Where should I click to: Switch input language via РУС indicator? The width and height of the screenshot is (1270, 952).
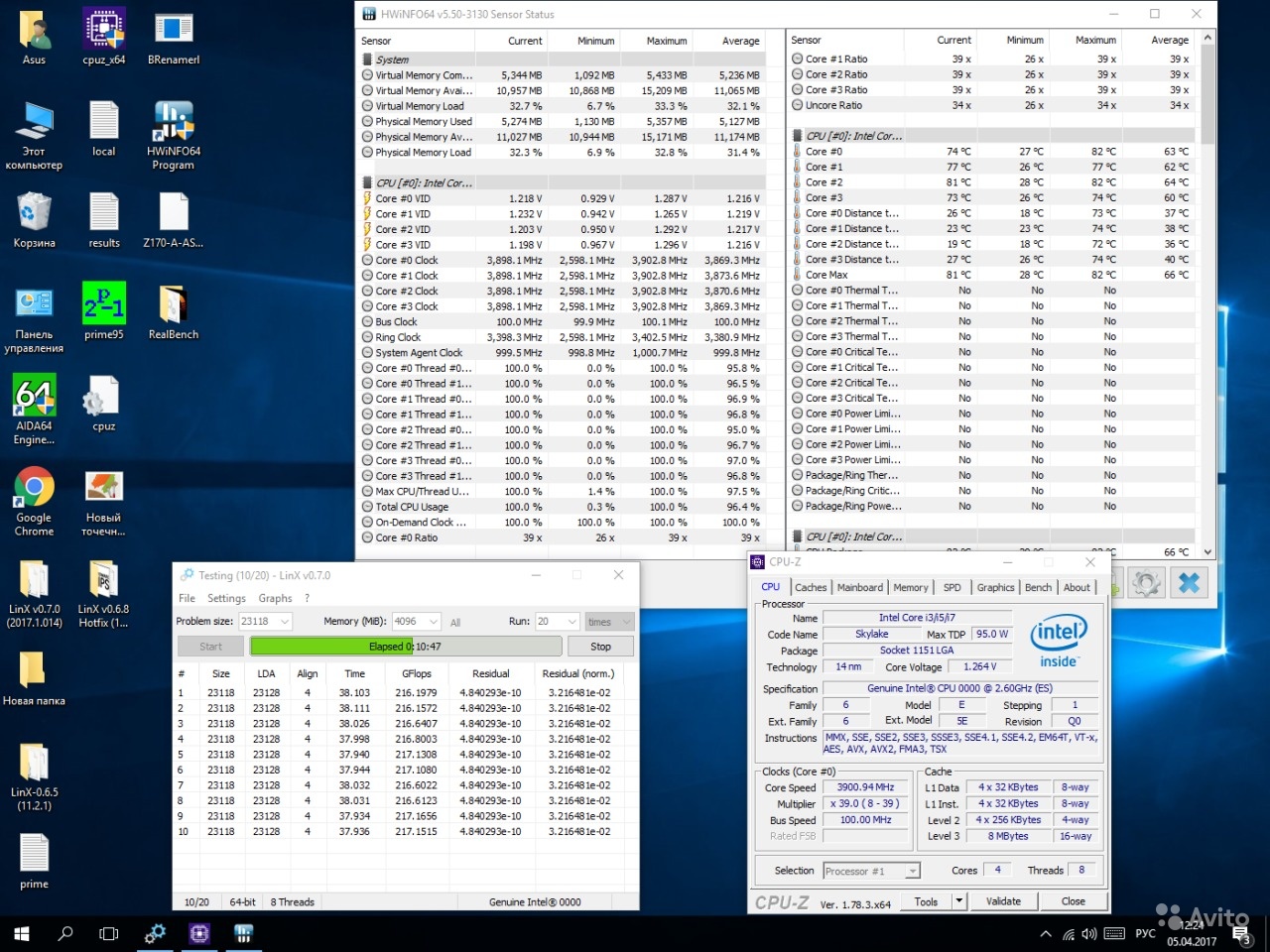pos(1145,934)
